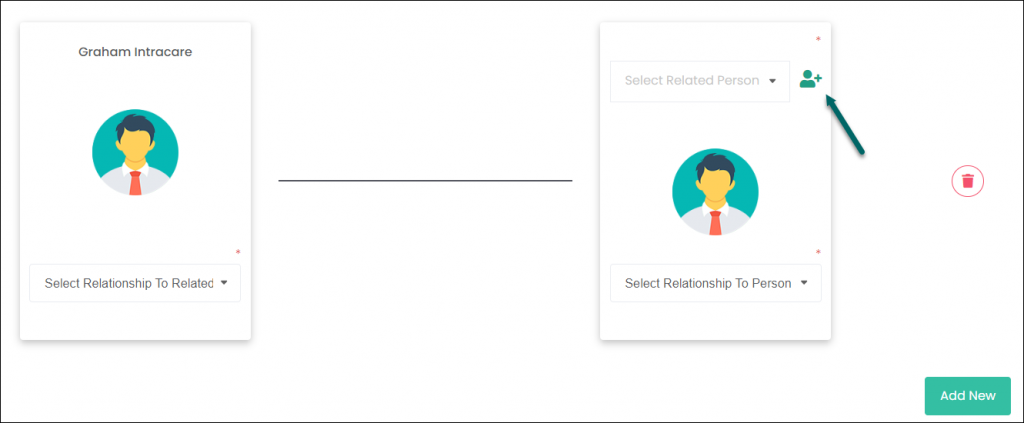Open the Select Related Person dropdown
This screenshot has height=423, width=1024.
(x=700, y=82)
